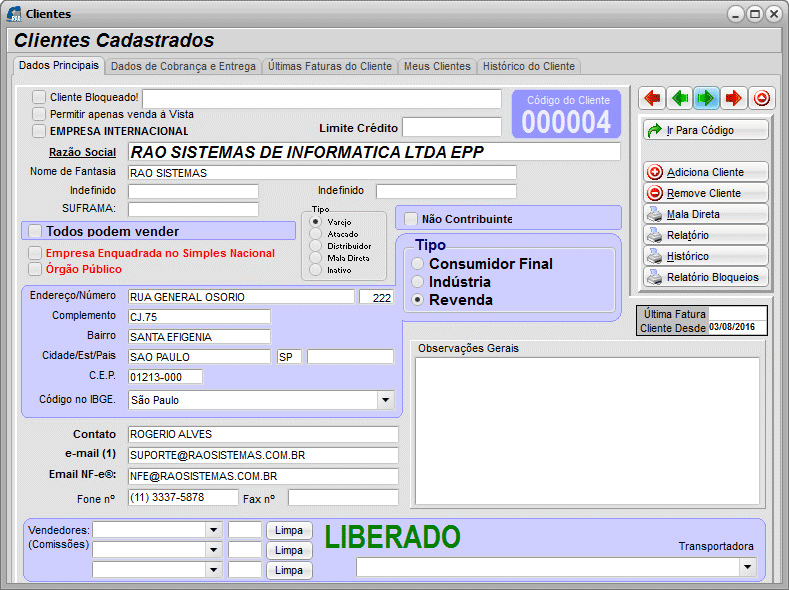Select Varejo radio option

point(315,222)
